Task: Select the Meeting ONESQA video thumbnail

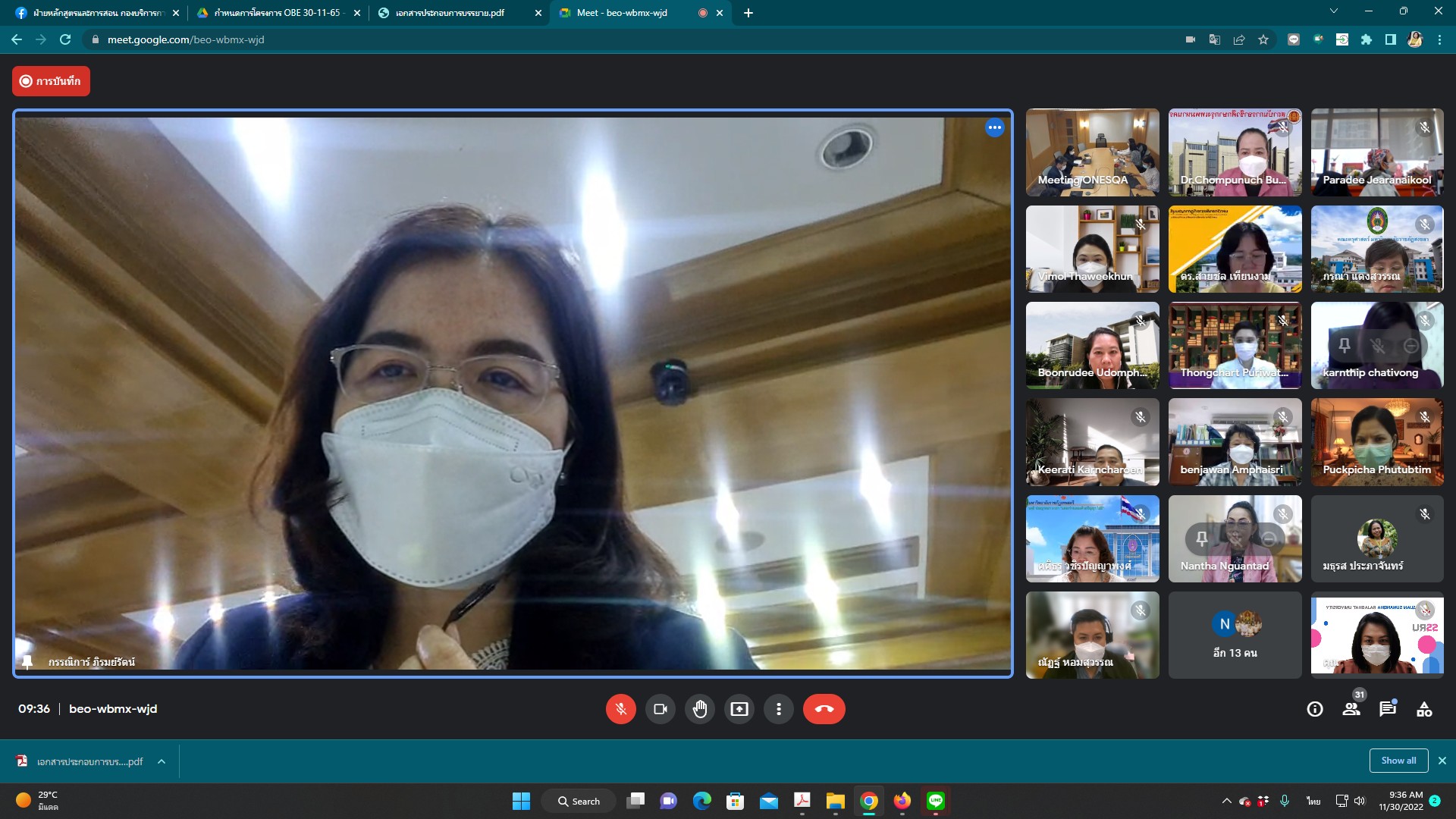Action: pyautogui.click(x=1092, y=152)
